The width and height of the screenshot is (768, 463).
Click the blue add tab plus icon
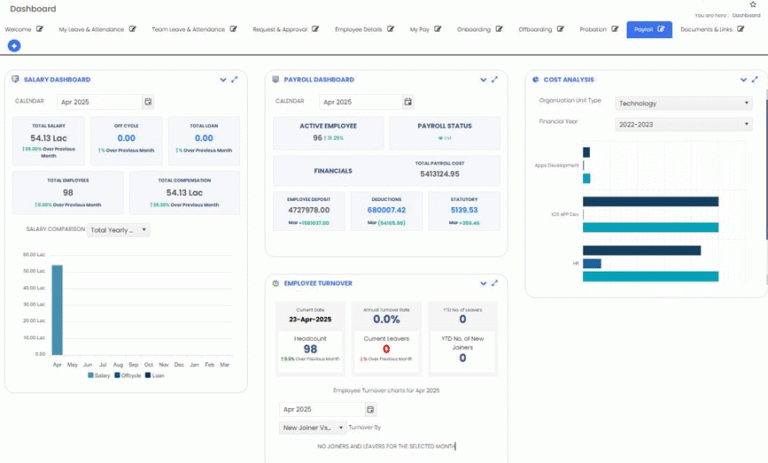coord(14,46)
